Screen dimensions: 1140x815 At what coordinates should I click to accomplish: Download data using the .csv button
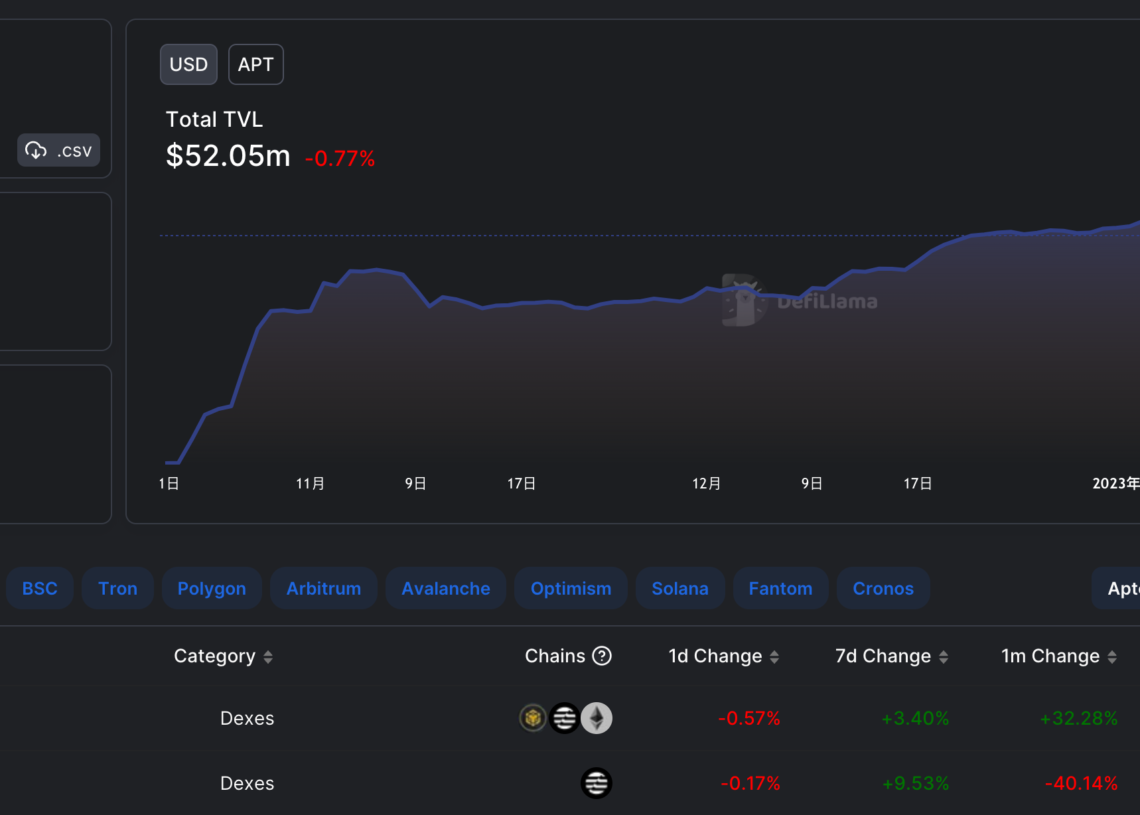(58, 150)
